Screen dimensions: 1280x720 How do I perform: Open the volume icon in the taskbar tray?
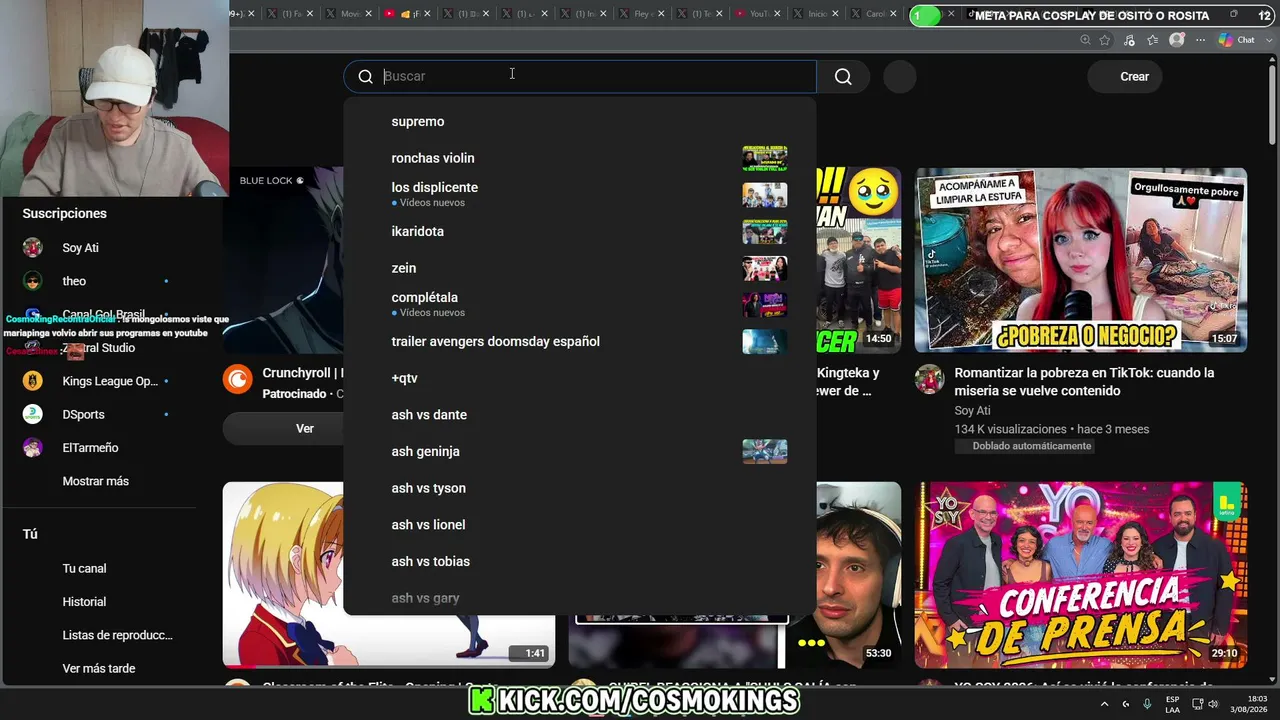[1213, 704]
